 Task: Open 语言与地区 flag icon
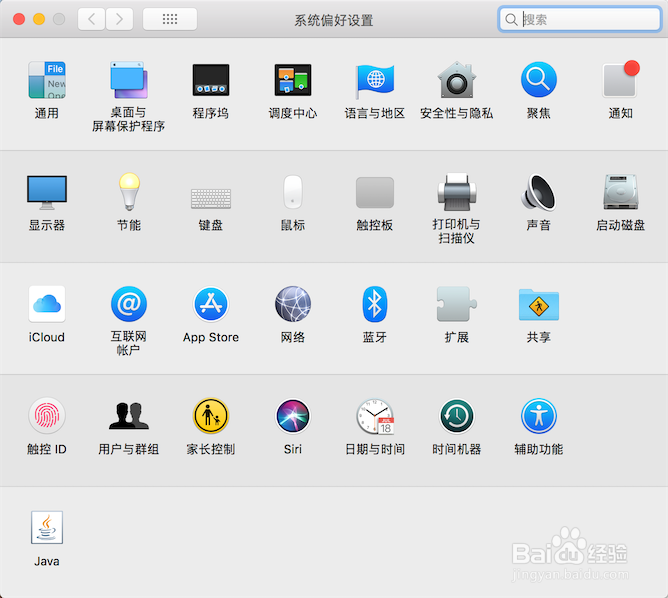coord(375,80)
